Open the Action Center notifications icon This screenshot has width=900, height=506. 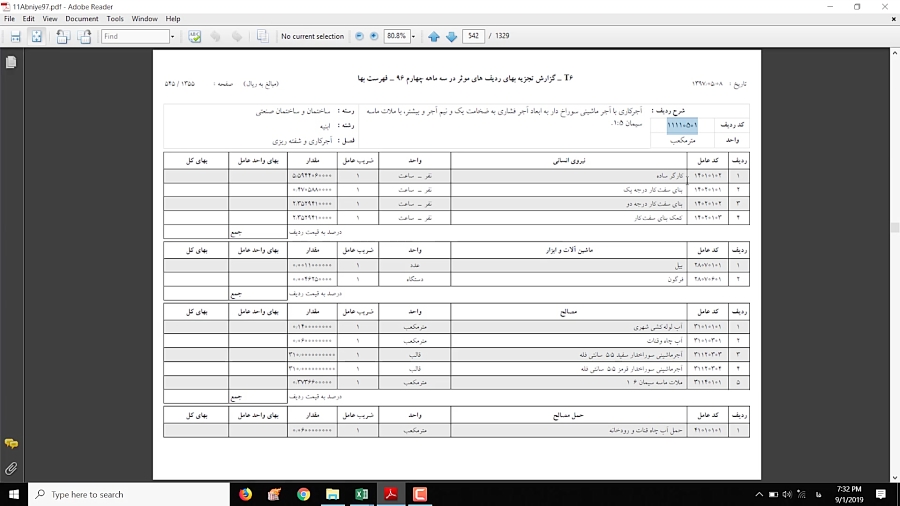coord(881,494)
